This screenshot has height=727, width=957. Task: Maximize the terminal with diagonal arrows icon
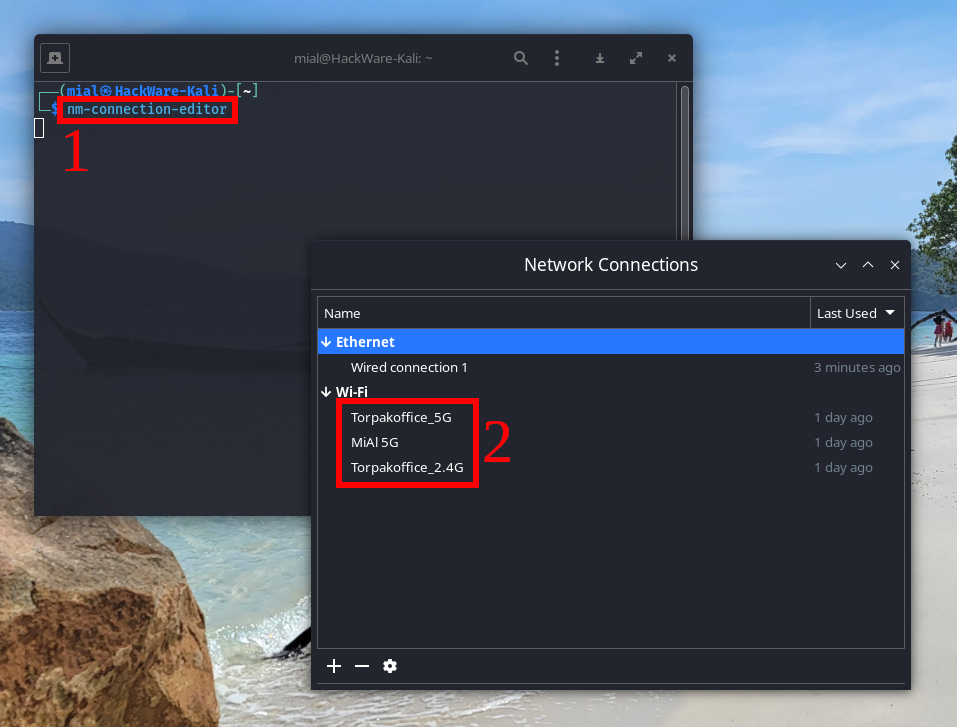coord(636,58)
